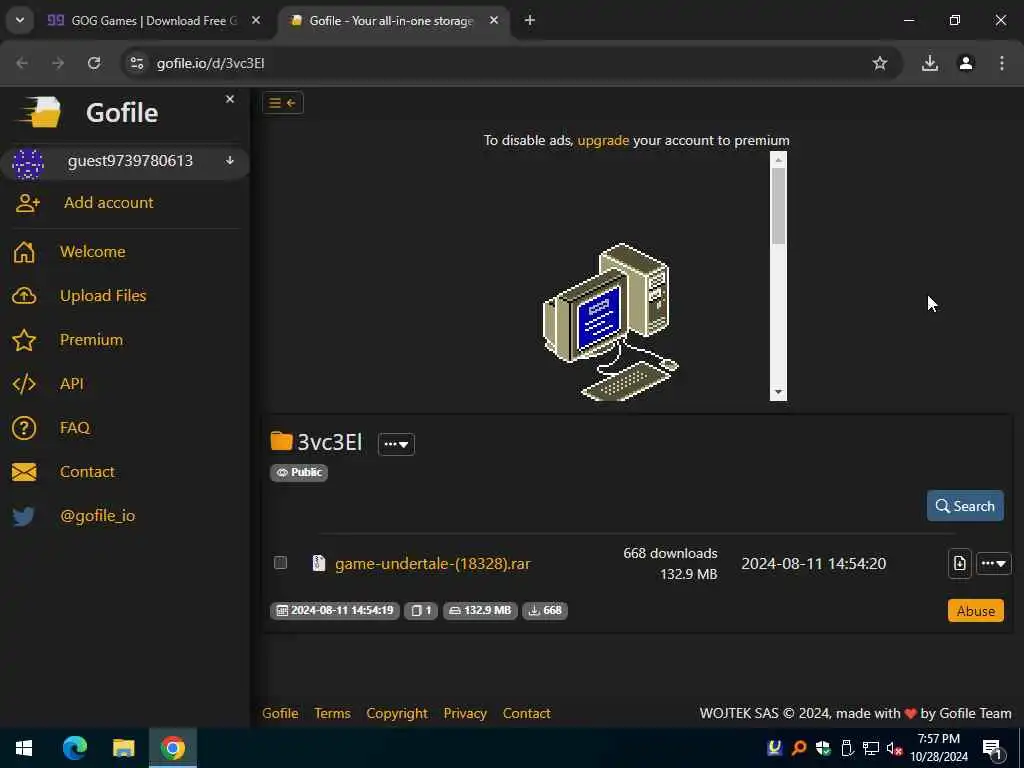The image size is (1024, 768).
Task: Open a new browser tab
Action: click(530, 21)
